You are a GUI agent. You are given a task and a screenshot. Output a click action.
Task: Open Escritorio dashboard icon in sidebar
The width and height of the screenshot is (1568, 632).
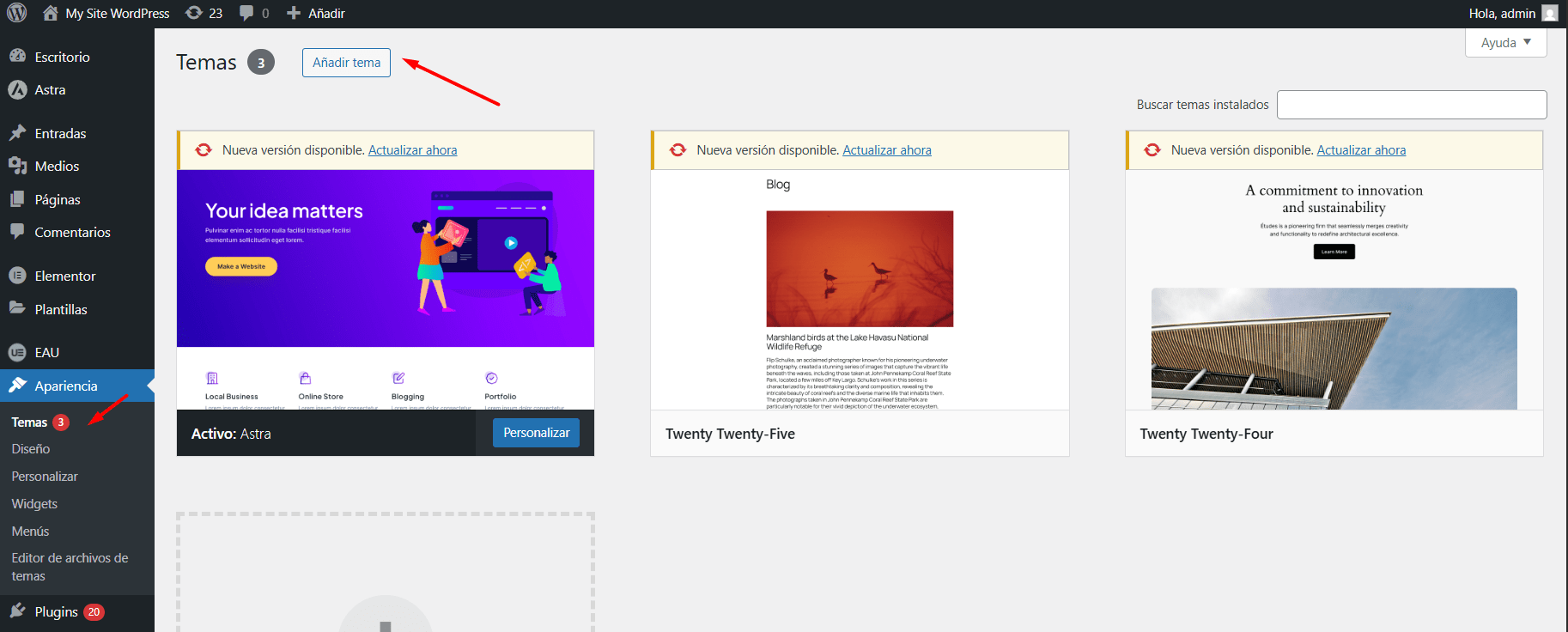coord(17,57)
